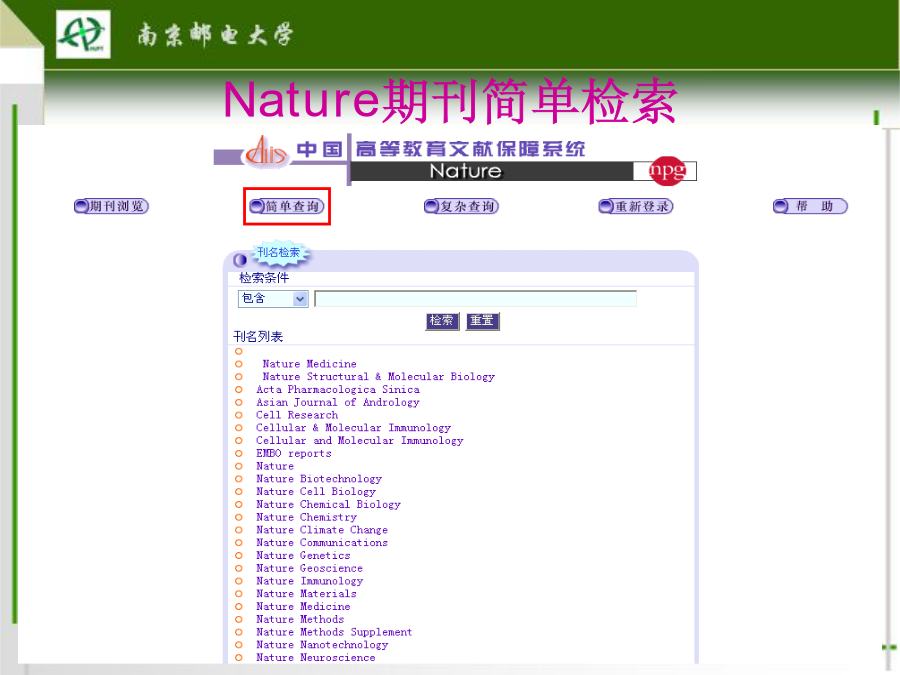Click the Nature Nanotechnology journal link
The height and width of the screenshot is (675, 900).
click(322, 645)
